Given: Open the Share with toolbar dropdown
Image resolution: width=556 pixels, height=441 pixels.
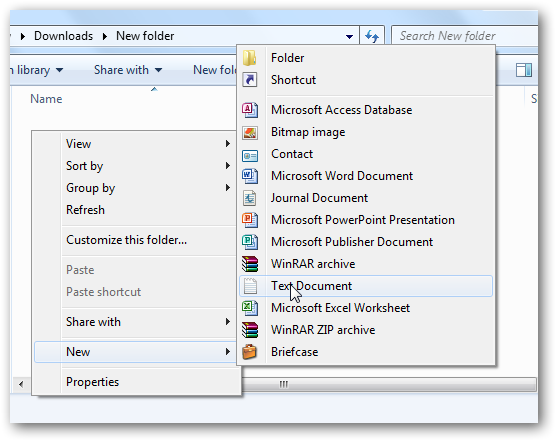Looking at the screenshot, I should click(128, 70).
